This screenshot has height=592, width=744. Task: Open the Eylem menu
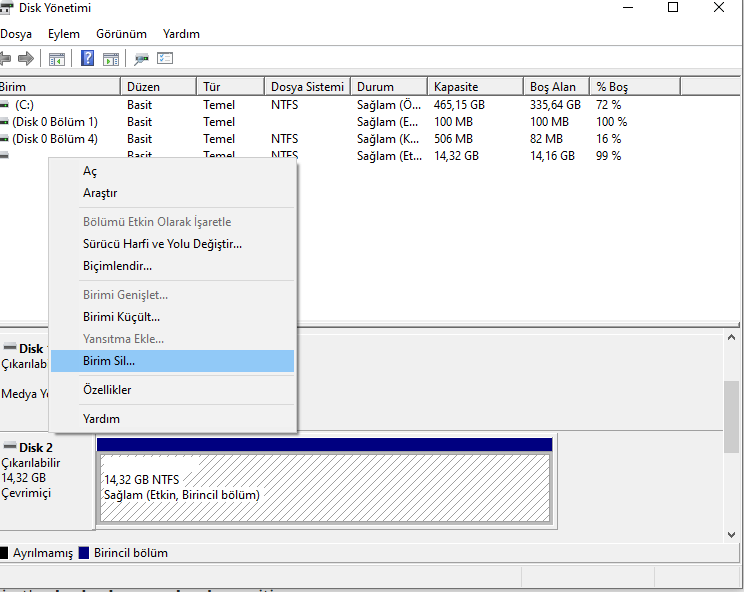63,33
